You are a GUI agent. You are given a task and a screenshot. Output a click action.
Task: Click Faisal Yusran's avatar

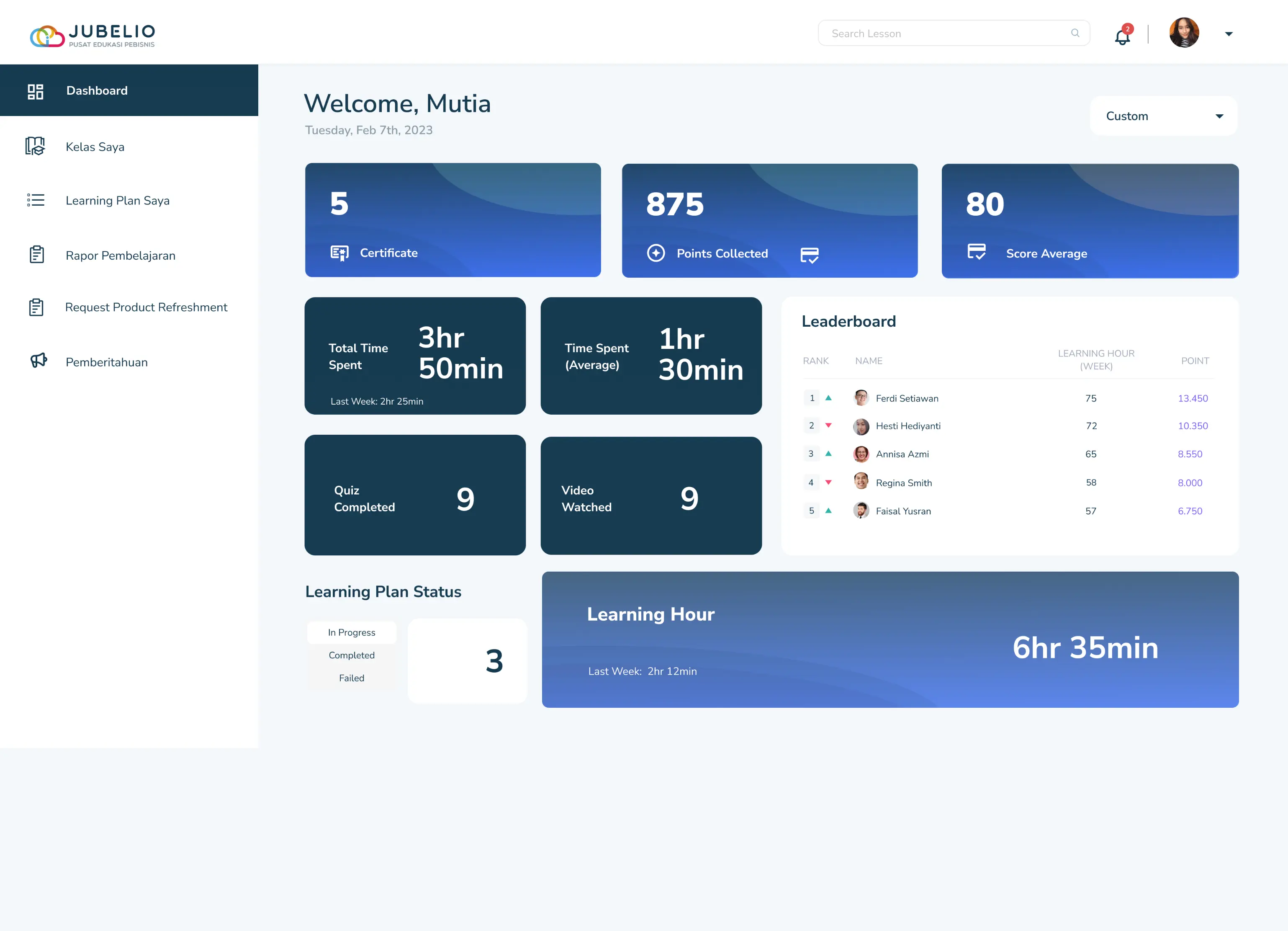click(861, 510)
